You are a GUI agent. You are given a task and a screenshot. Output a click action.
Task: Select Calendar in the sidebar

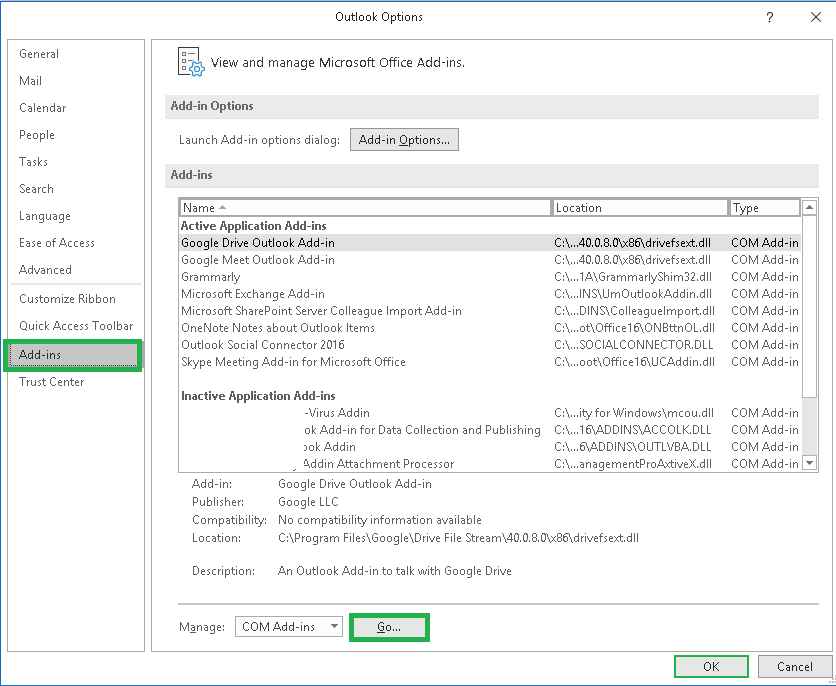[x=43, y=108]
